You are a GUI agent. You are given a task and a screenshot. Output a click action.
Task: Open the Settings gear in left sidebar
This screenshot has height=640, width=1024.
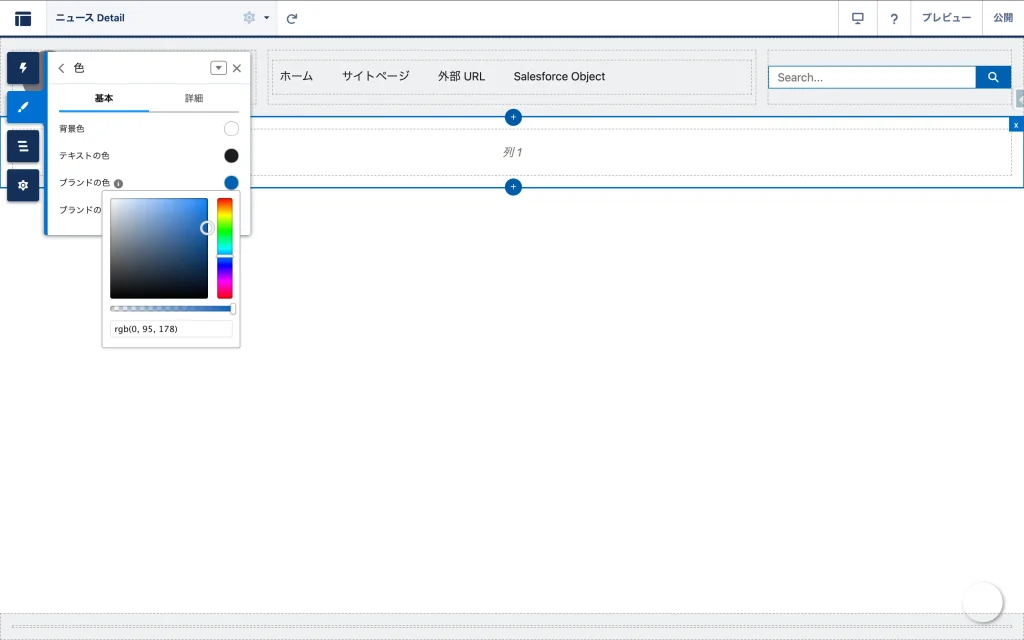tap(23, 185)
